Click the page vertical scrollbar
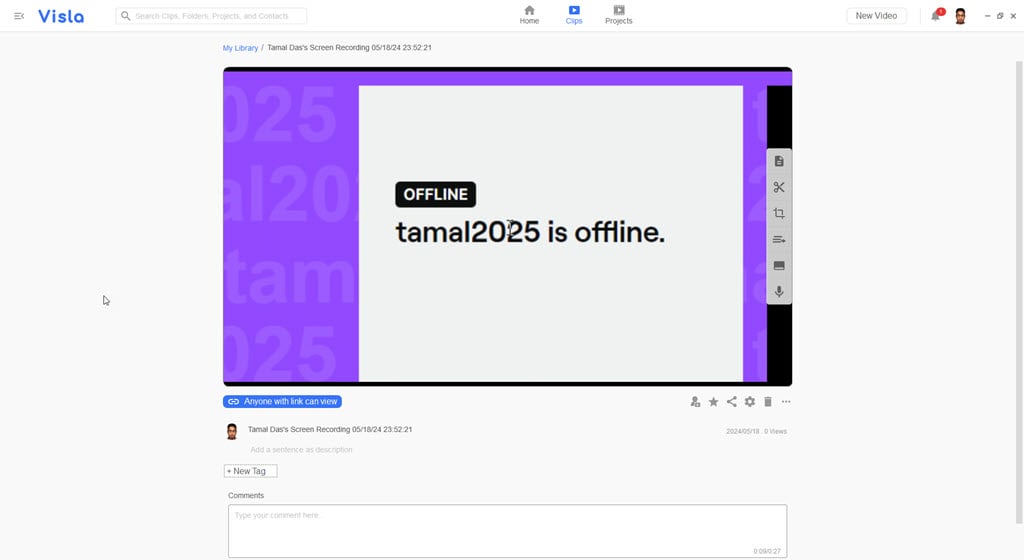 click(x=1019, y=292)
